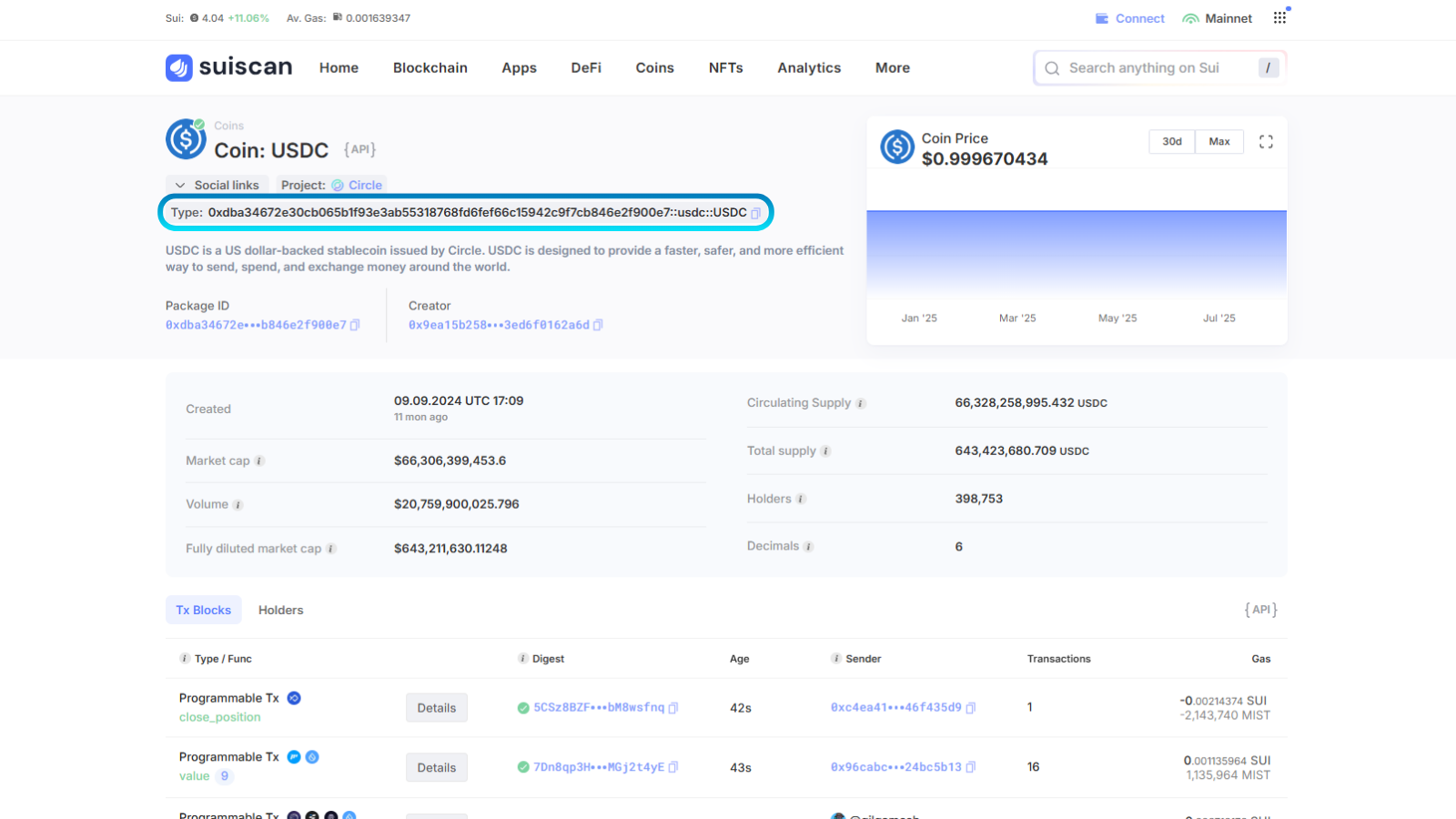The height and width of the screenshot is (819, 1456).
Task: Click the search magnifier icon
Action: click(x=1052, y=68)
